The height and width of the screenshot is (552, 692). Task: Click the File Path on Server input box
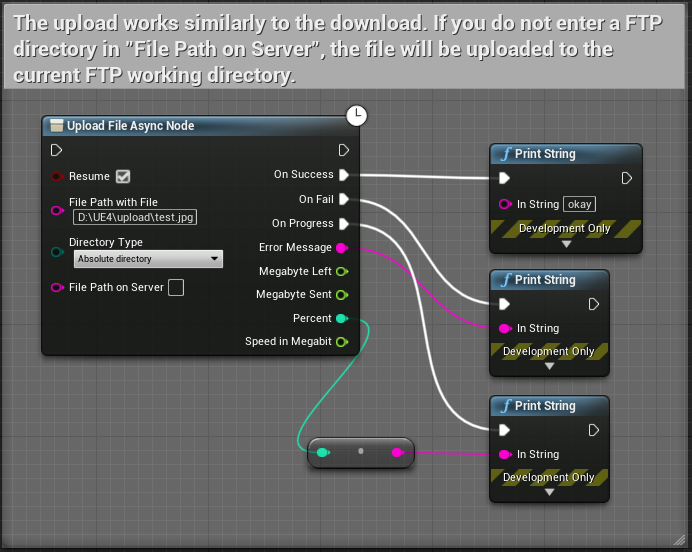point(176,289)
